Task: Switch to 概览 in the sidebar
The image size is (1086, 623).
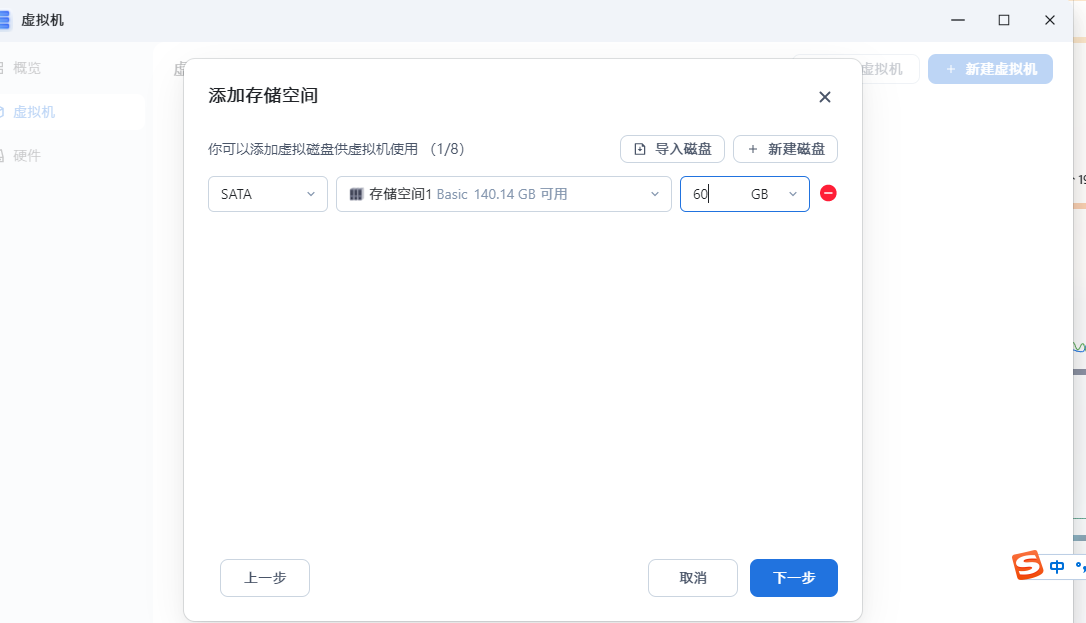Action: pyautogui.click(x=27, y=68)
